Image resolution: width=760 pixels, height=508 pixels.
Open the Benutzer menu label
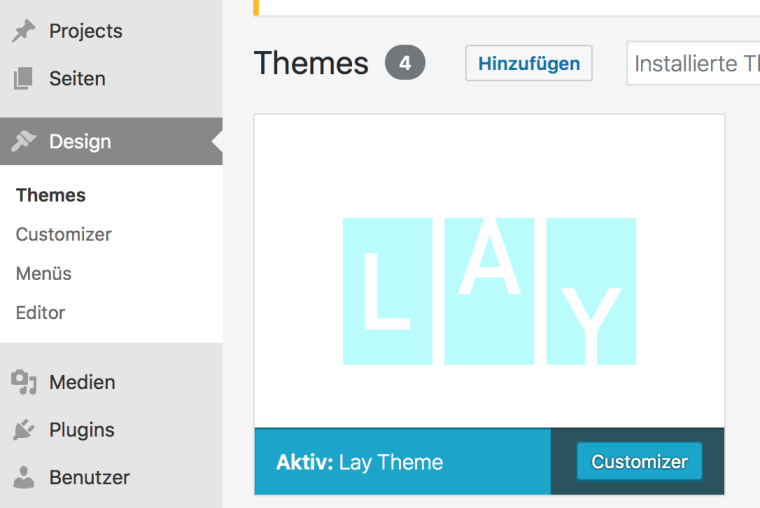coord(89,477)
